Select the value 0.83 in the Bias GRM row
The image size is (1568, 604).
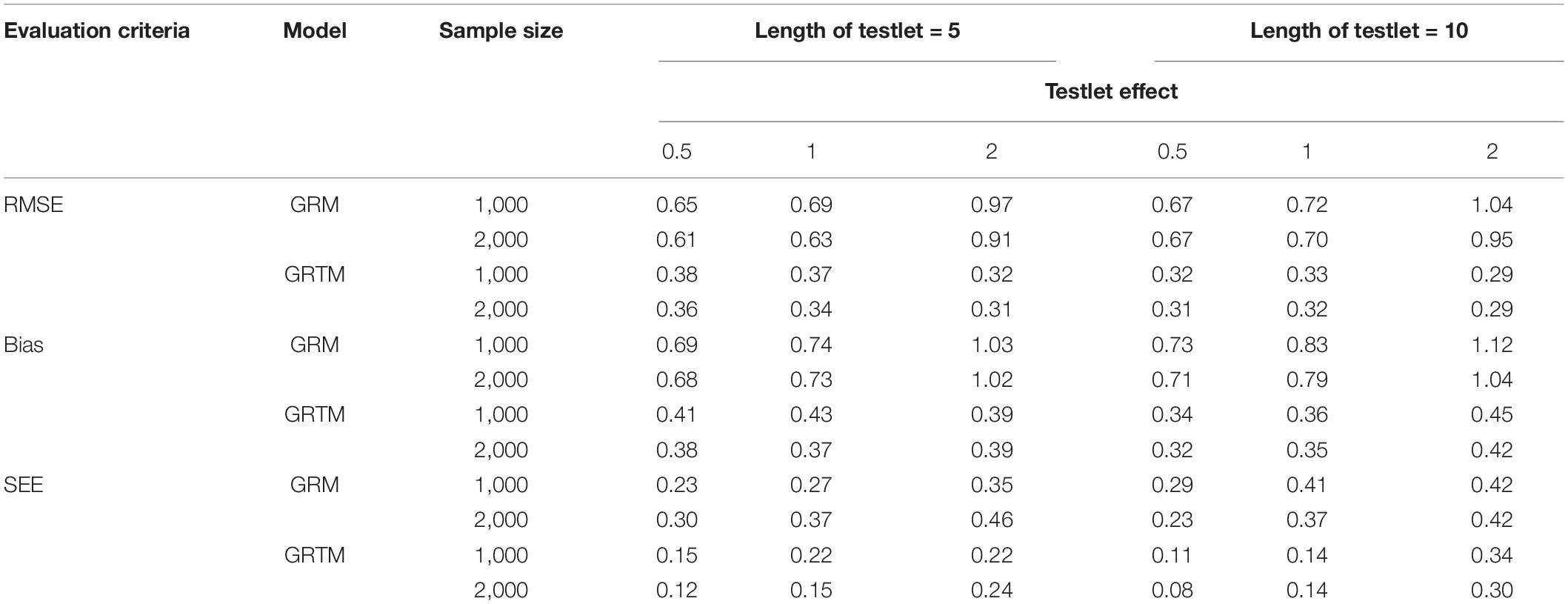click(1307, 345)
